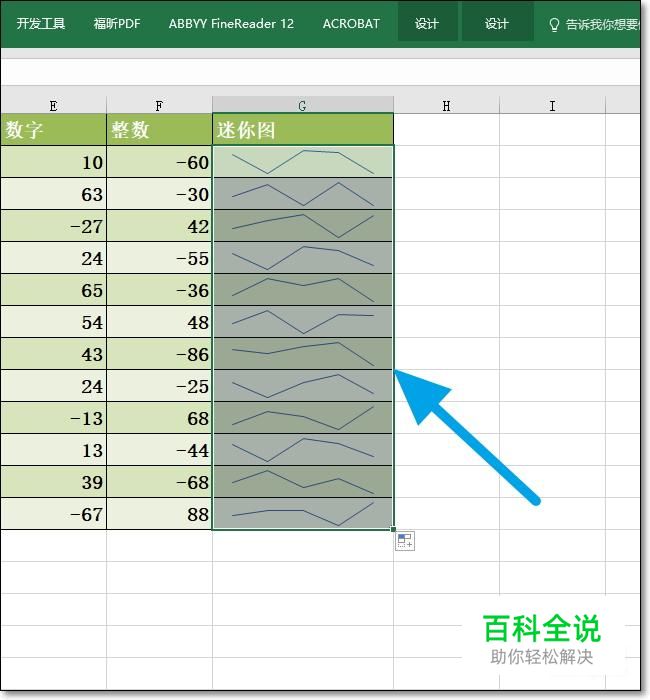Select the cell containing 65
The width and height of the screenshot is (650, 700).
pos(54,290)
